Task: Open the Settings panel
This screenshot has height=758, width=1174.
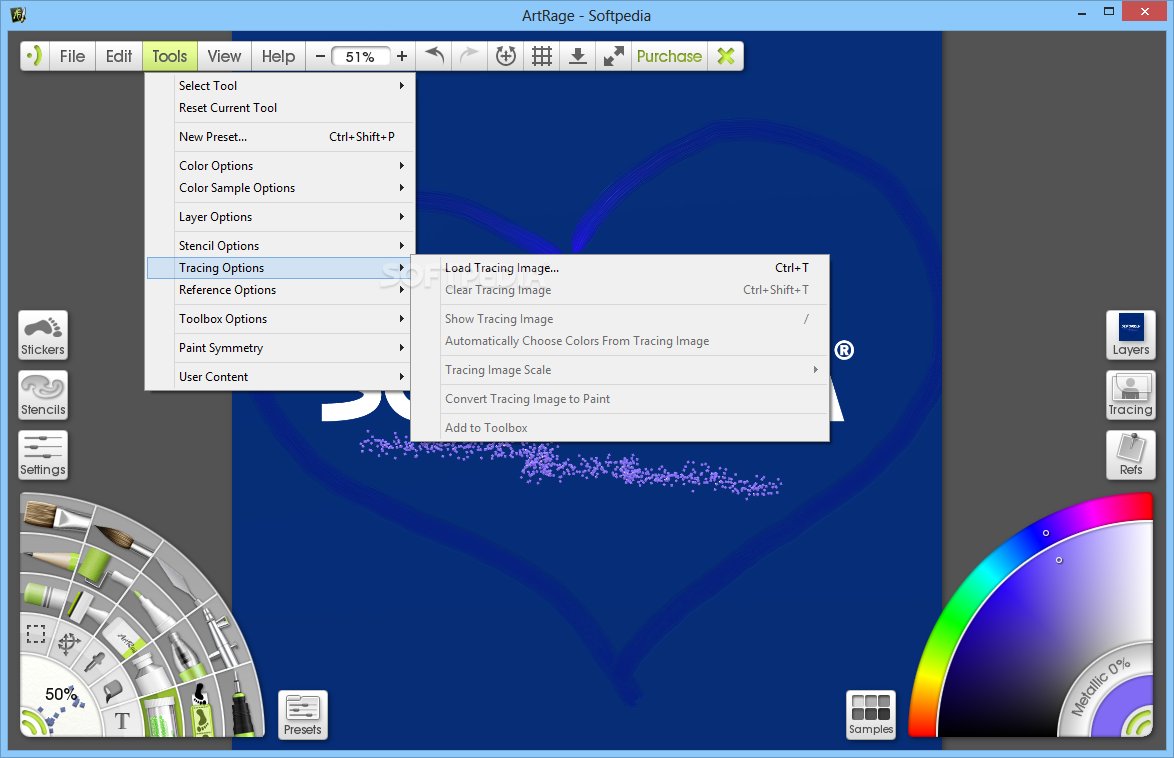Action: click(43, 455)
